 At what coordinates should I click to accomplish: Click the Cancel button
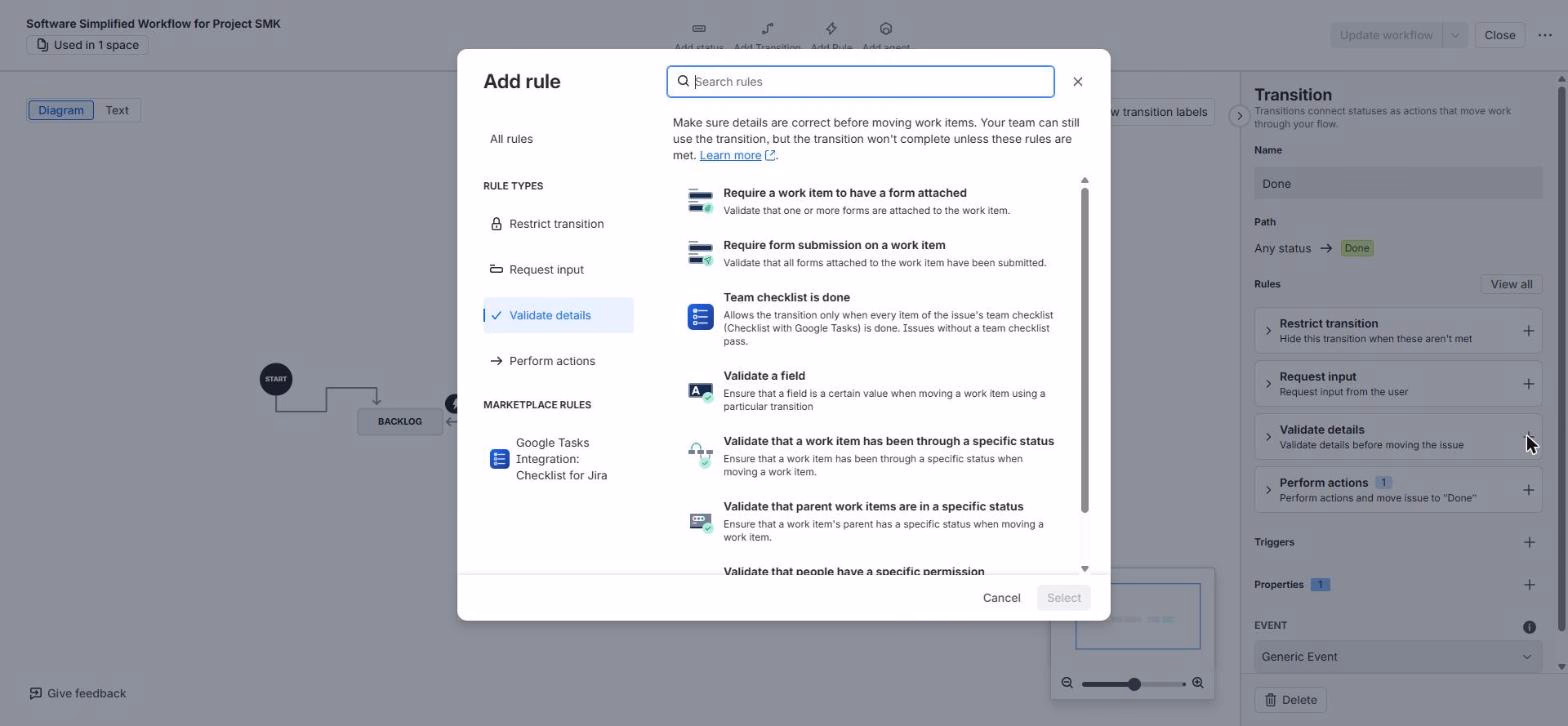click(1001, 598)
